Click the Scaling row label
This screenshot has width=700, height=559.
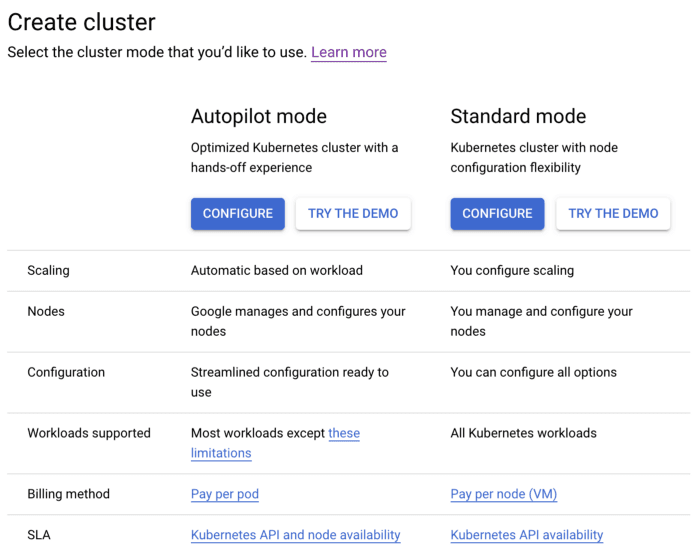(x=48, y=270)
